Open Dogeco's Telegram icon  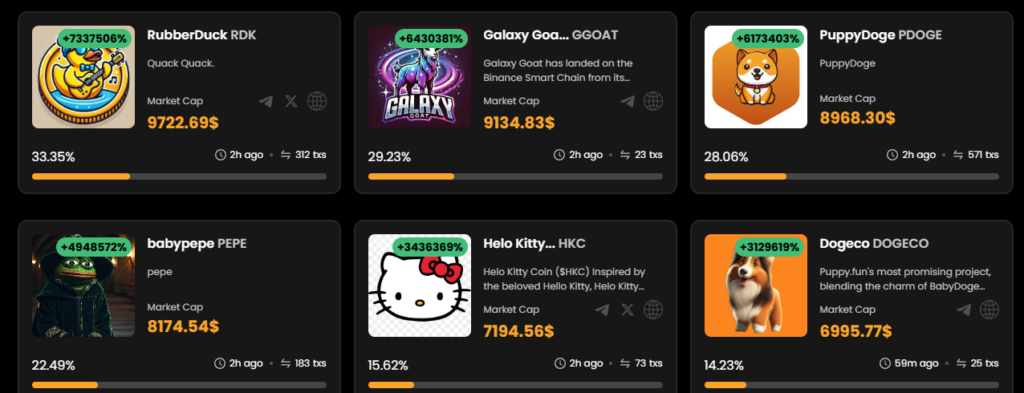coord(964,309)
